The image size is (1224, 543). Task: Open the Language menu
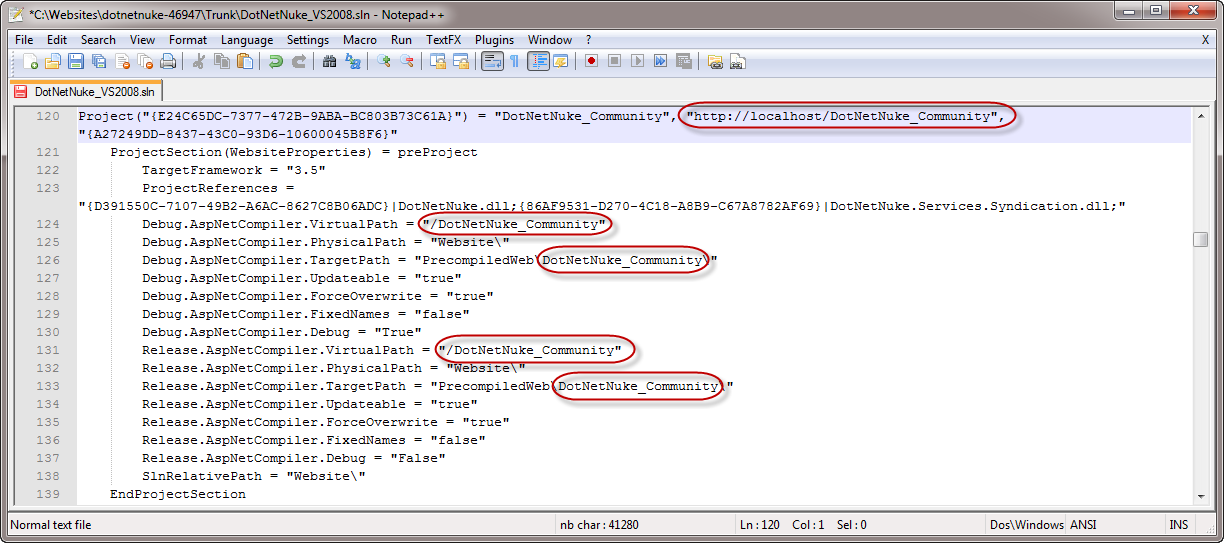[x=247, y=40]
